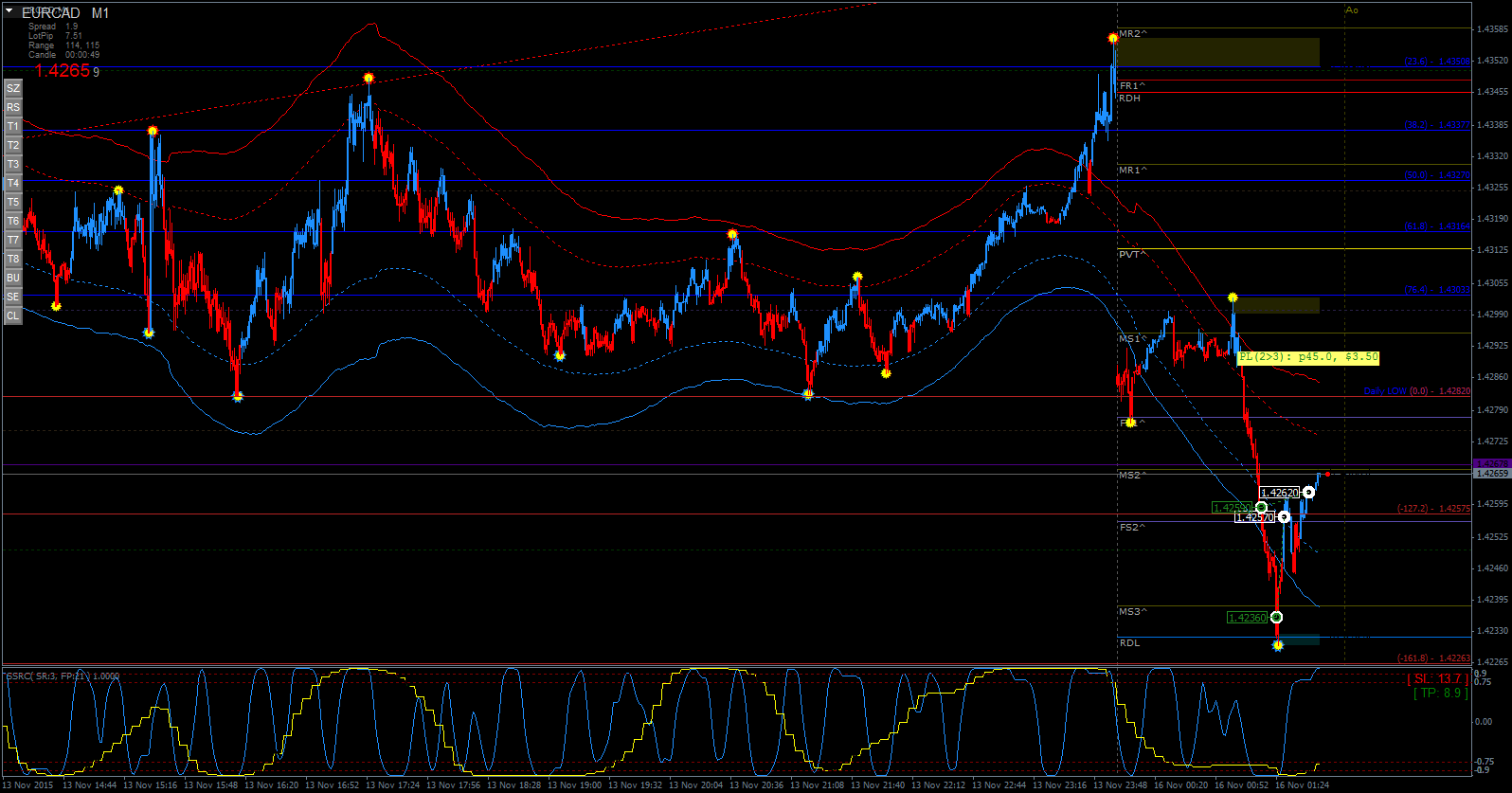Click the MR1^ level label
This screenshot has width=1512, height=793.
coord(1133,171)
